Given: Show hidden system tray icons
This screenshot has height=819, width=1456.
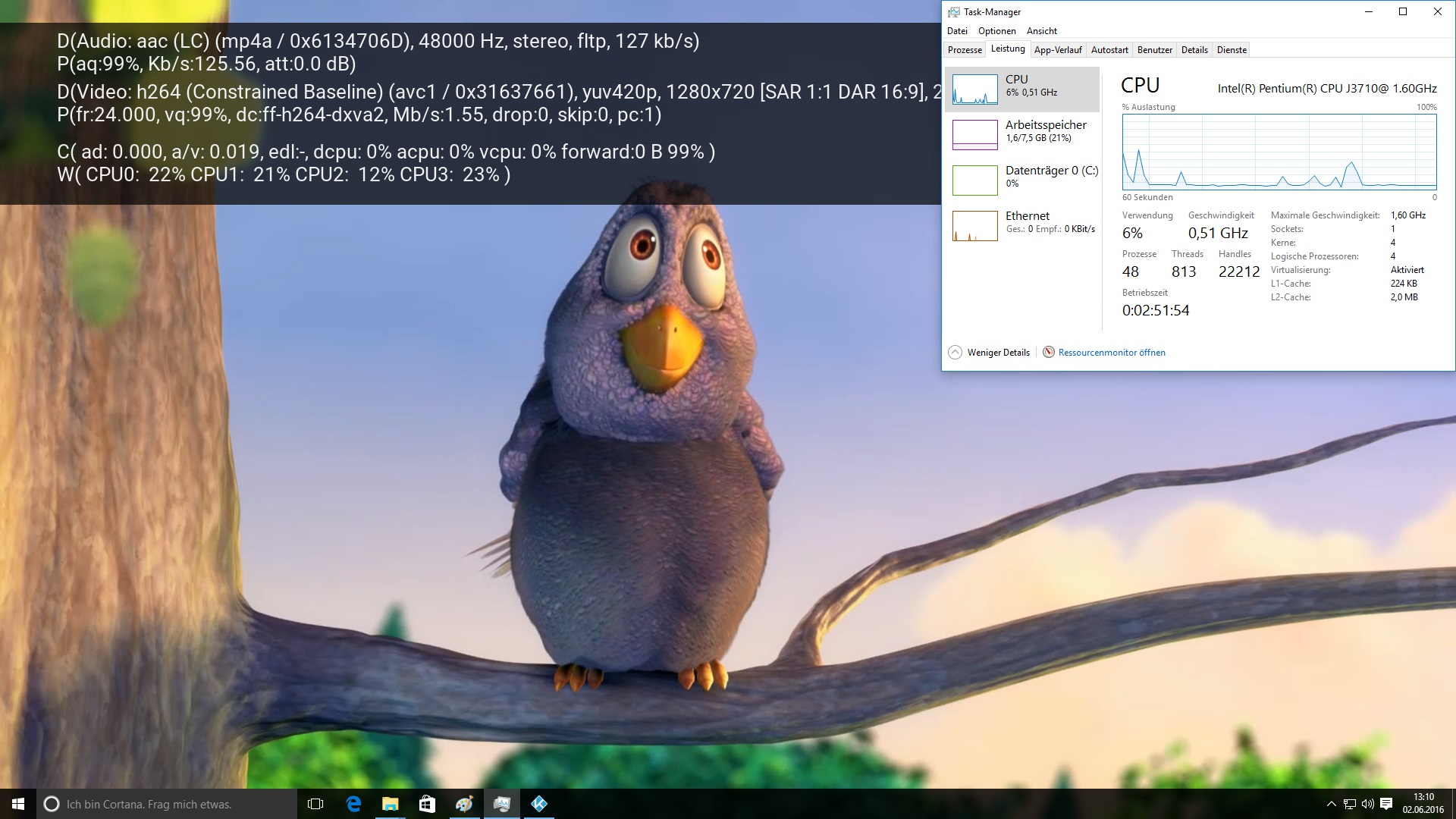Looking at the screenshot, I should [1331, 804].
